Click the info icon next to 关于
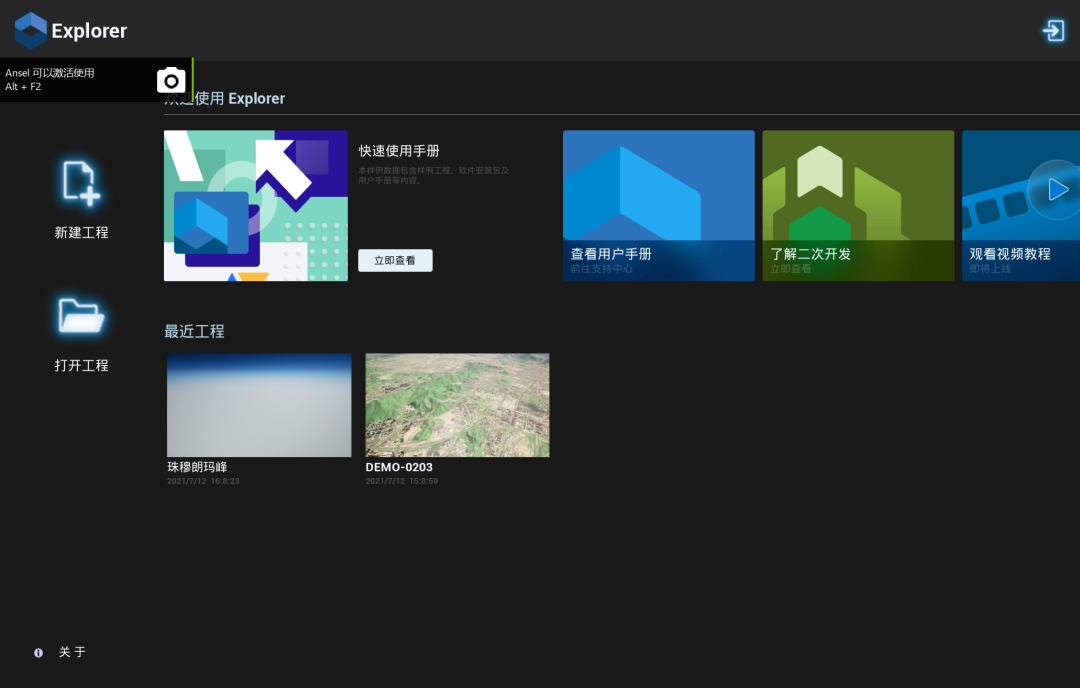The image size is (1080, 688). point(38,652)
